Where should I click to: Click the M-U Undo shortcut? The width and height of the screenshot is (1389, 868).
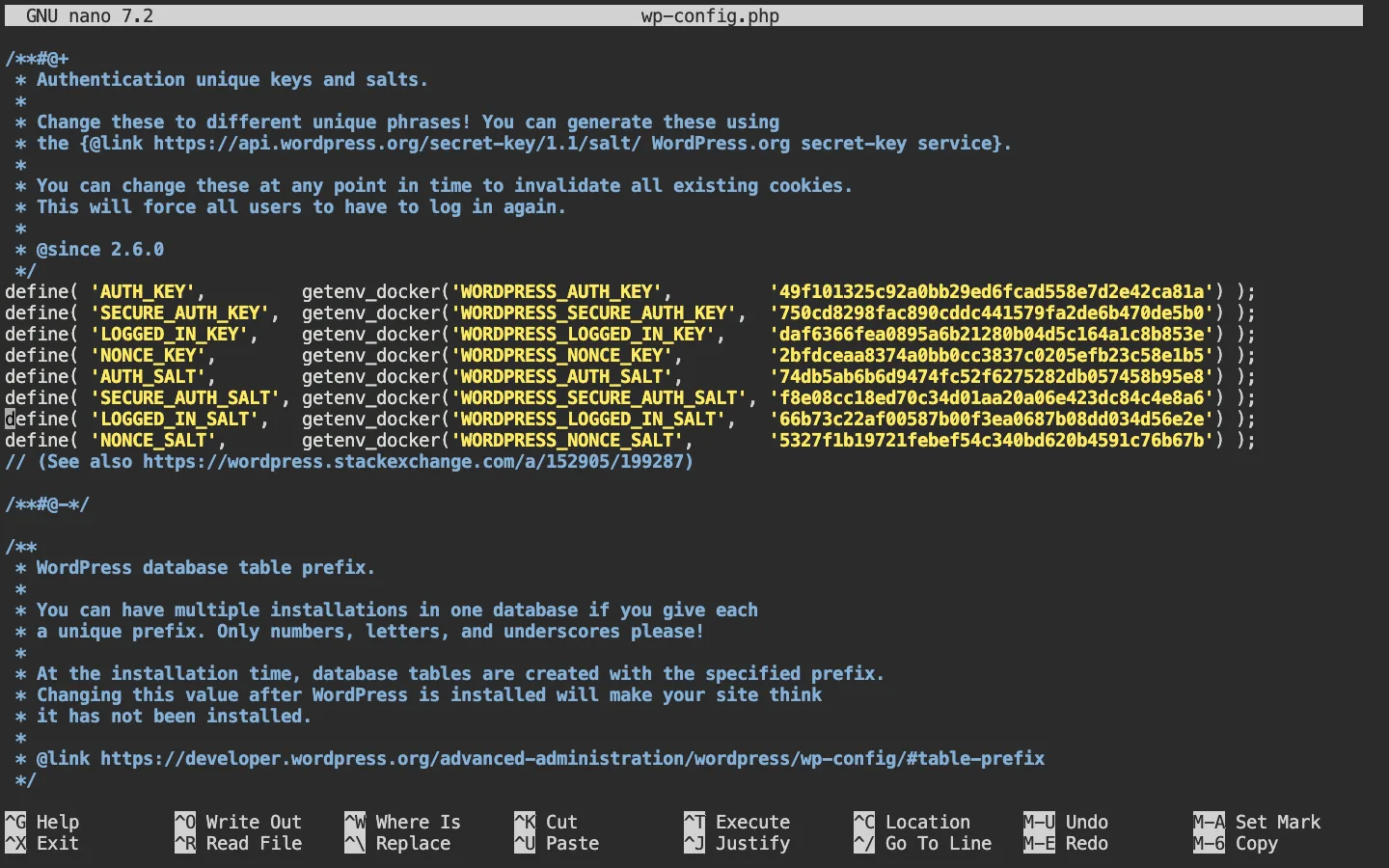coord(1066,822)
